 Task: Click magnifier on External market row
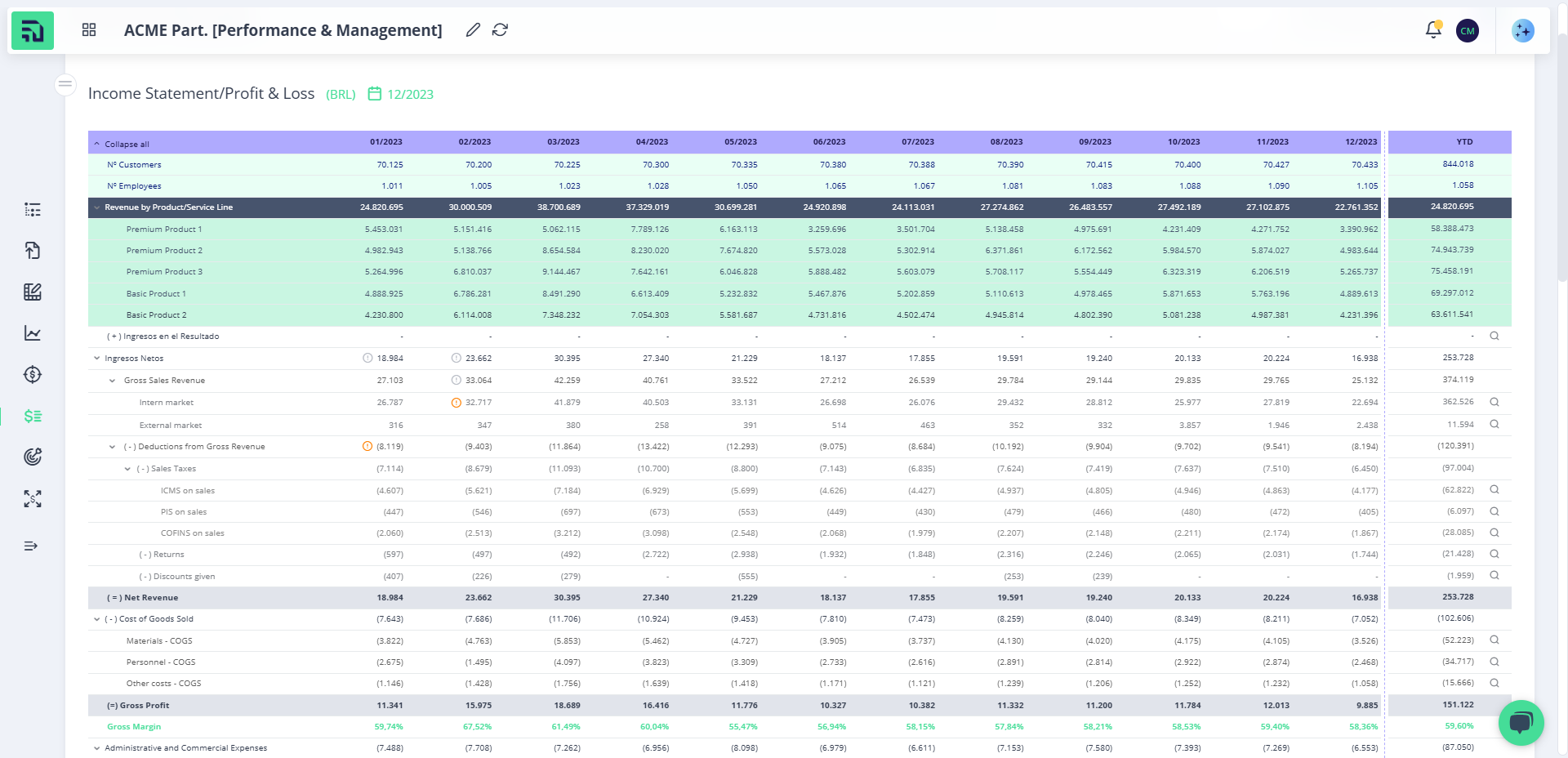tap(1494, 424)
